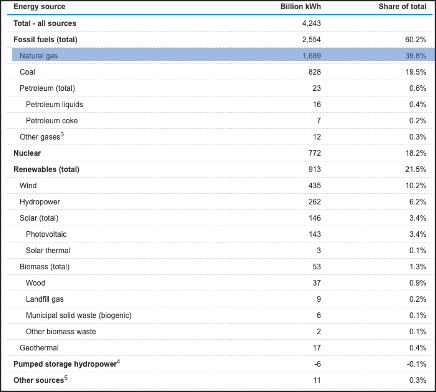
Task: Select the "Wood" row label
Action: (x=35, y=283)
